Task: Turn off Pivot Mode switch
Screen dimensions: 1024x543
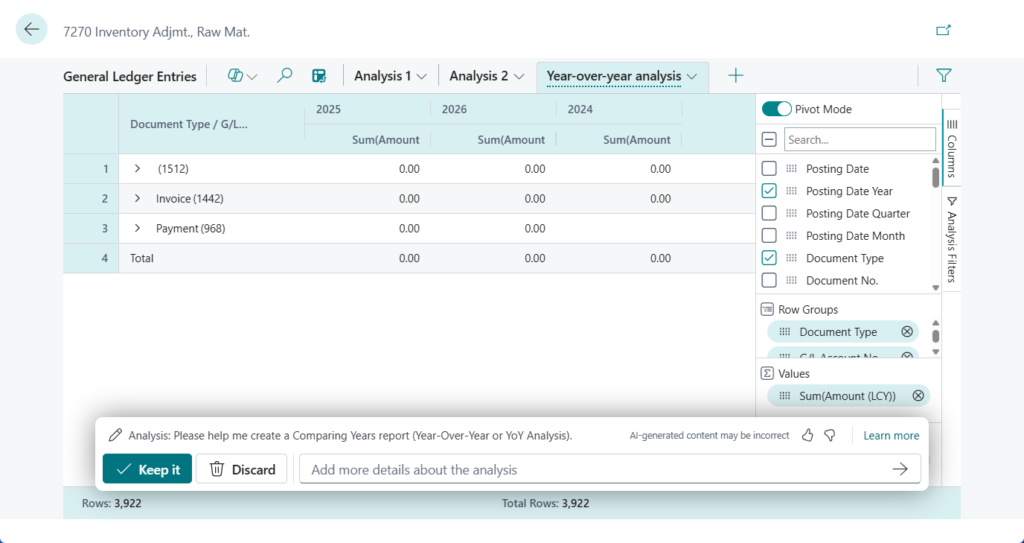Action: point(776,109)
